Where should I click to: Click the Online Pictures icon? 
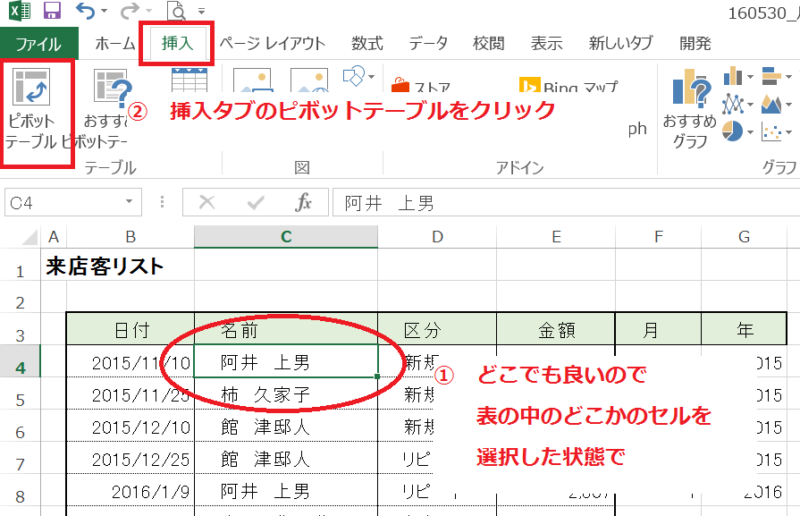pos(309,80)
